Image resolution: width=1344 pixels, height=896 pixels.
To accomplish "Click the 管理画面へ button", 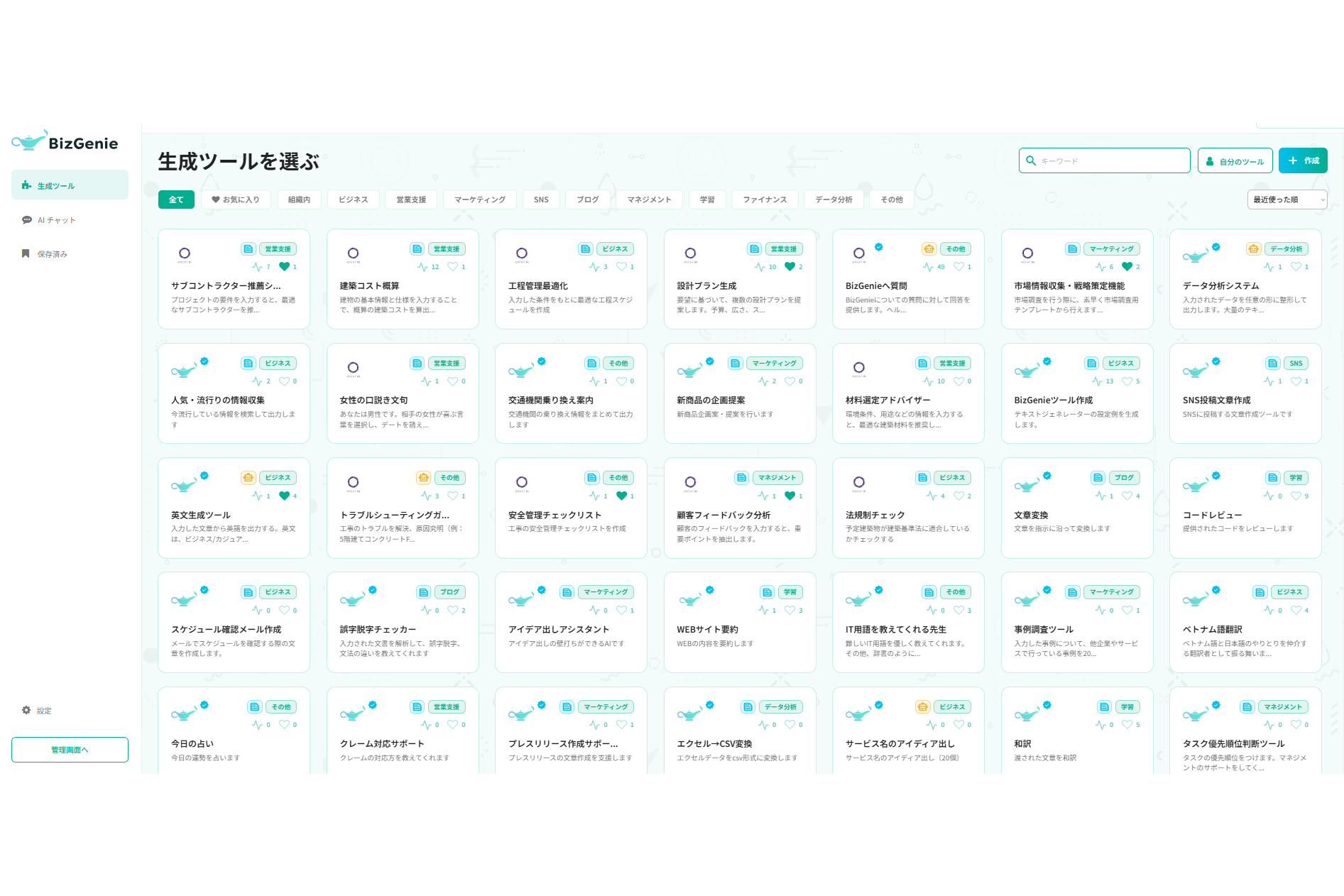I will coord(69,749).
